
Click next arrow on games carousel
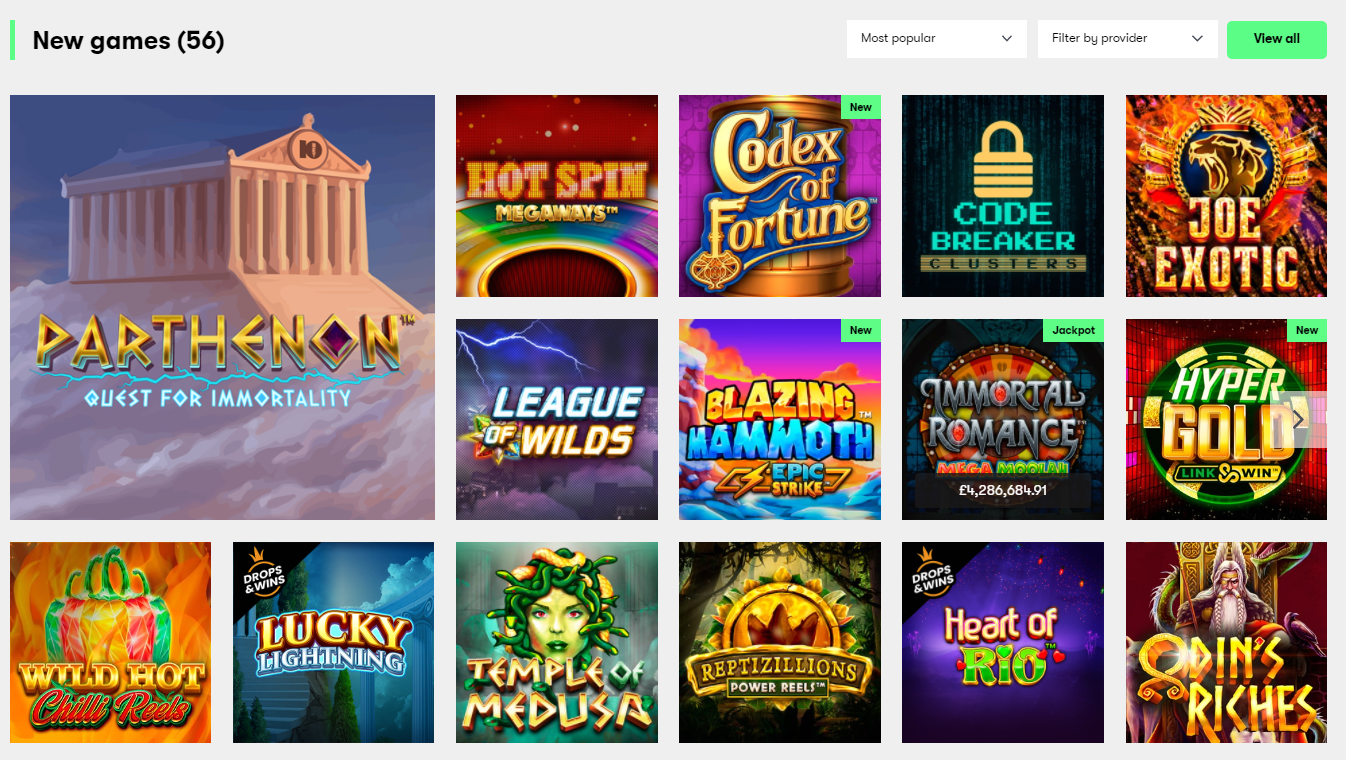click(x=1298, y=419)
